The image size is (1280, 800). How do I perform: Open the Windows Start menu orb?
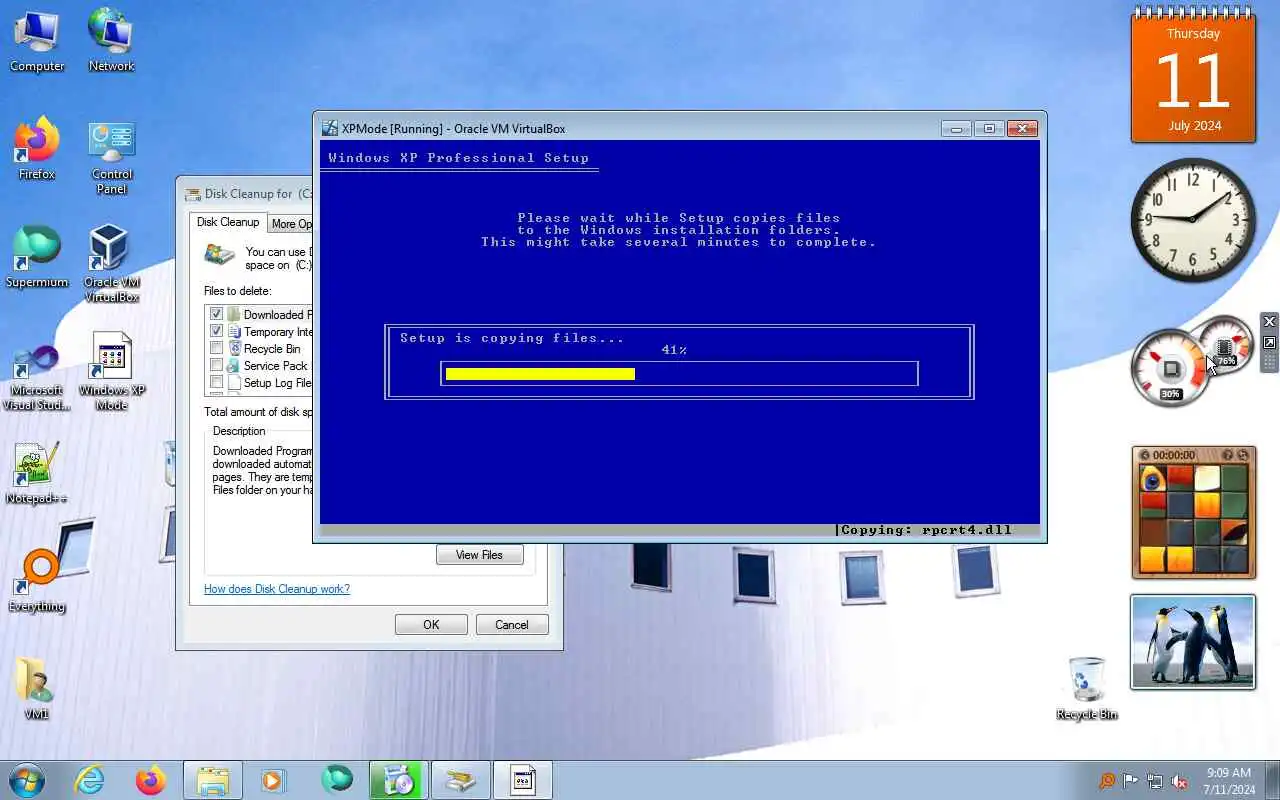(27, 780)
